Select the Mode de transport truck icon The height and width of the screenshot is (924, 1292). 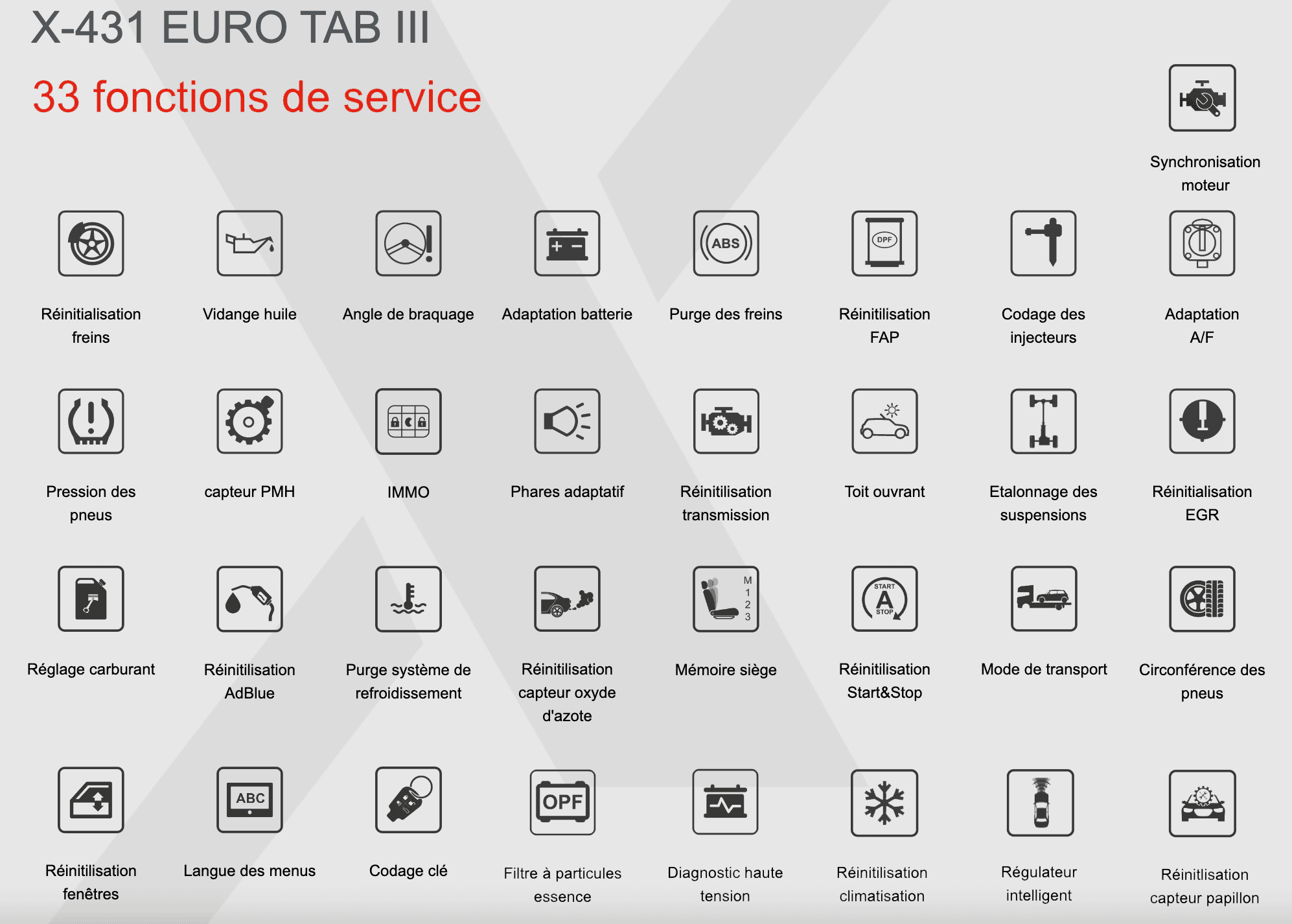[1043, 599]
